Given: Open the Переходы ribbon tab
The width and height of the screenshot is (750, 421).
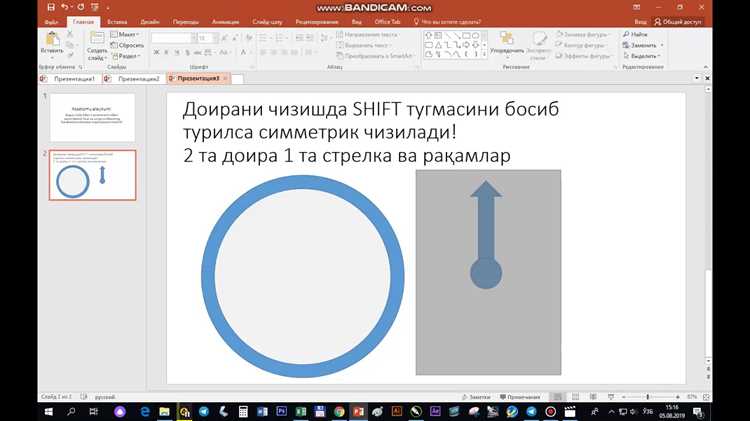Looking at the screenshot, I should click(x=186, y=22).
